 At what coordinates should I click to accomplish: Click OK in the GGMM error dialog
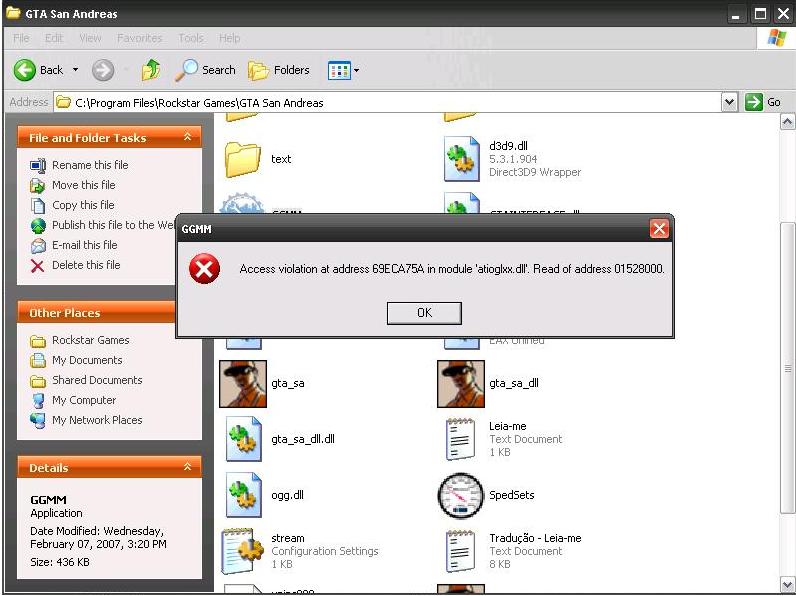tap(424, 313)
